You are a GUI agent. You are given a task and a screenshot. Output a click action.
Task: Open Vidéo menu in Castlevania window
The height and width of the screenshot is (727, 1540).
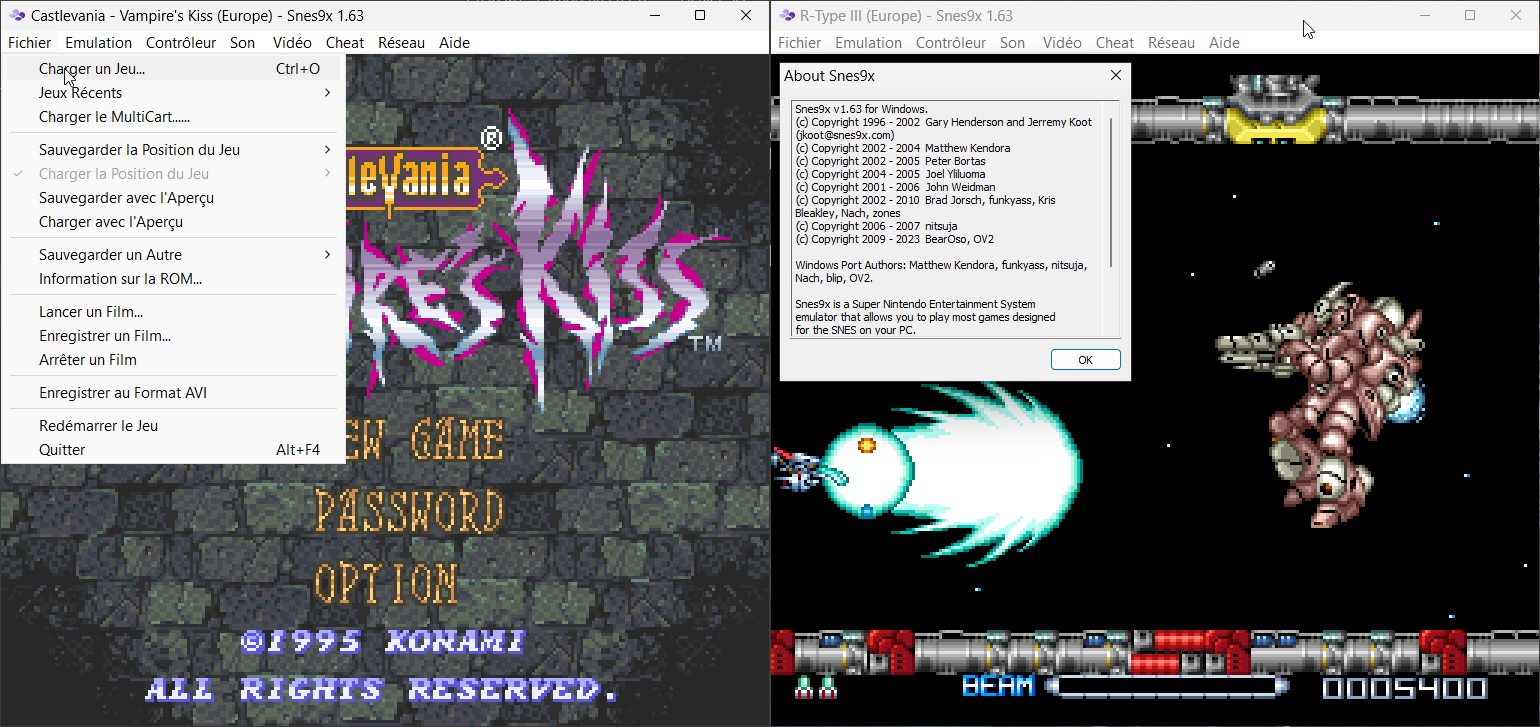pos(292,43)
